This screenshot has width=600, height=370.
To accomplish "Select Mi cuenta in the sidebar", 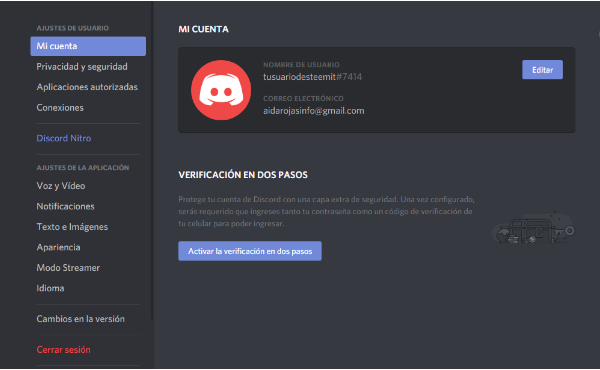I will click(x=88, y=46).
